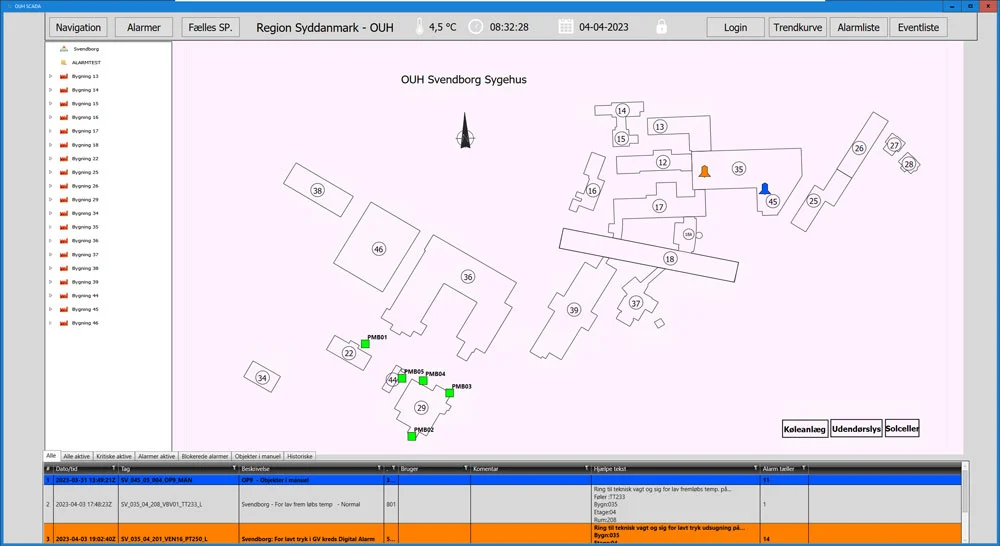
Task: Click the thermometer icon in header
Action: 418,27
